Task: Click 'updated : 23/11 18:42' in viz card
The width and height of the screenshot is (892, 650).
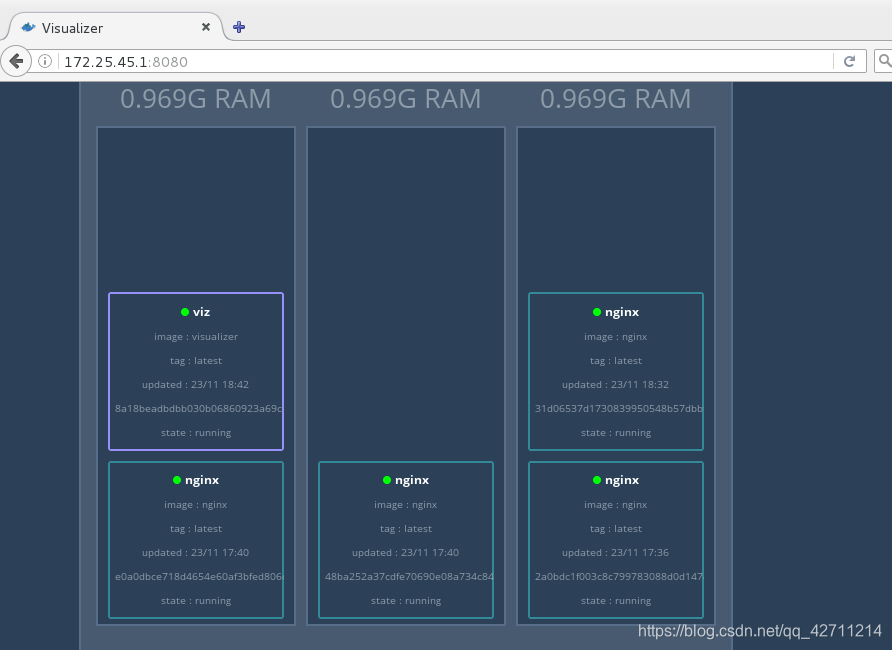Action: [196, 384]
